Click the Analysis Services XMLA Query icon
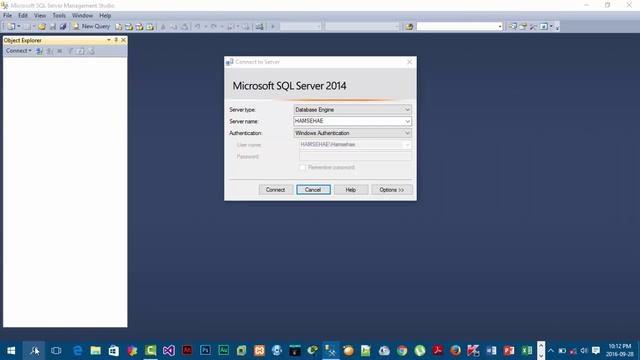 (x=150, y=27)
